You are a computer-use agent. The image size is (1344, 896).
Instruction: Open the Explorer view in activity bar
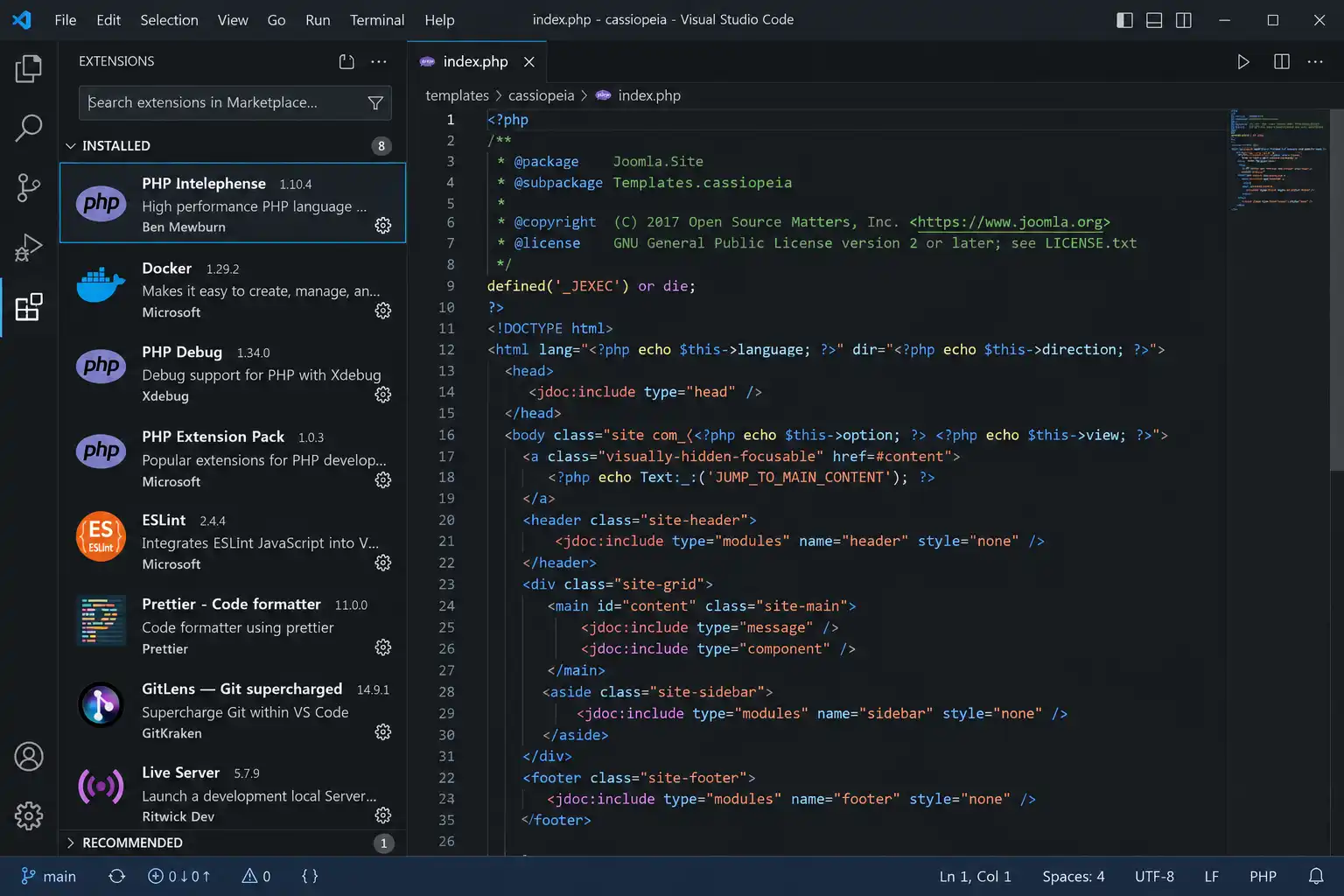tap(28, 68)
